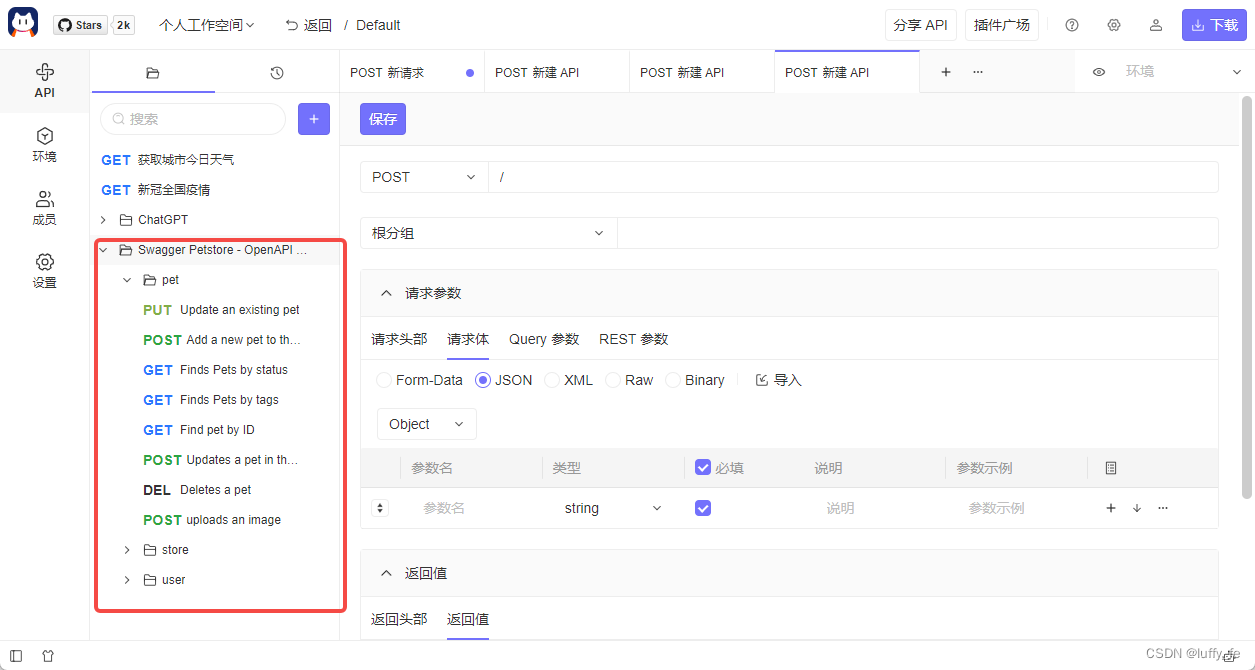Uncheck the required checkbox on the parameter row
Image resolution: width=1255 pixels, height=670 pixels.
point(703,508)
